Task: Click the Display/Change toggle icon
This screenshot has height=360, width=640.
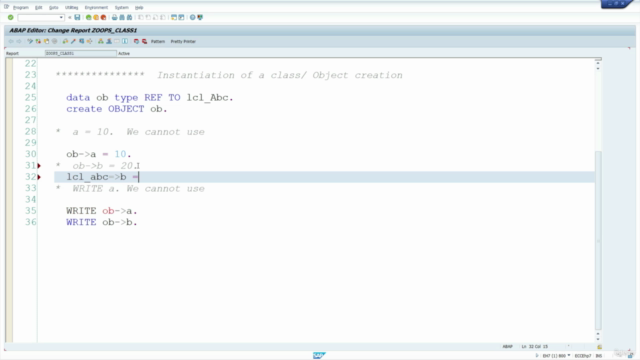Action: 30,41
